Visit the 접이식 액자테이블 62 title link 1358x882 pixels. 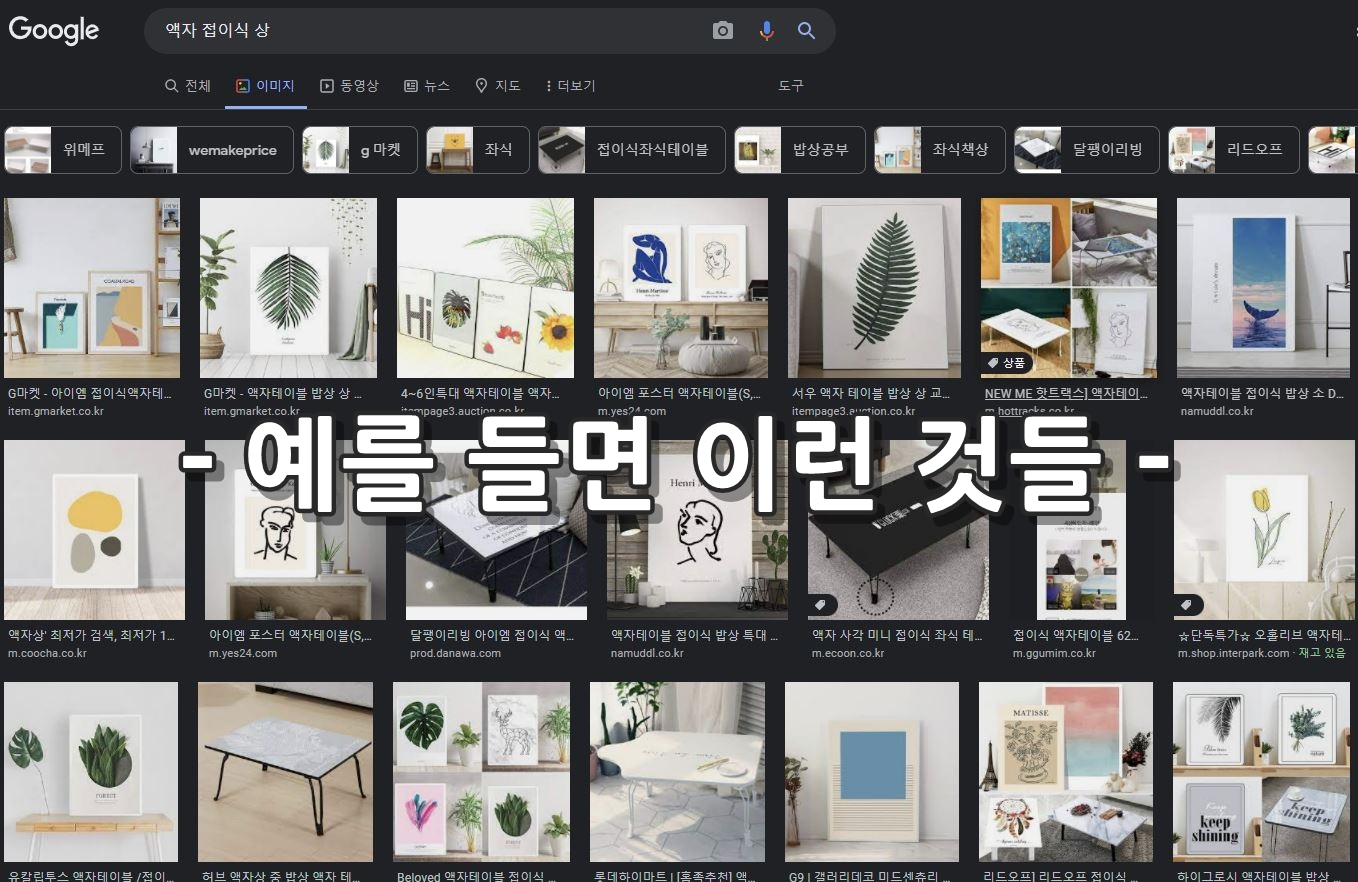[x=1076, y=635]
